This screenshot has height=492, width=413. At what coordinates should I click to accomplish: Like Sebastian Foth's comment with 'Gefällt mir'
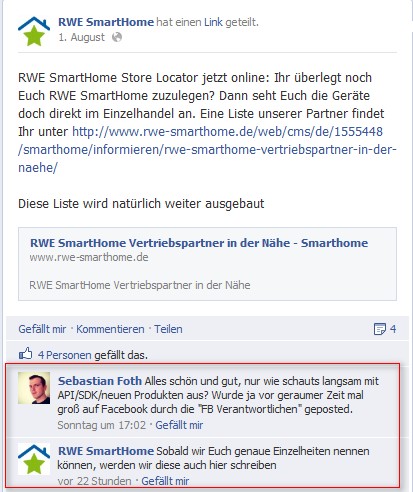tap(179, 425)
